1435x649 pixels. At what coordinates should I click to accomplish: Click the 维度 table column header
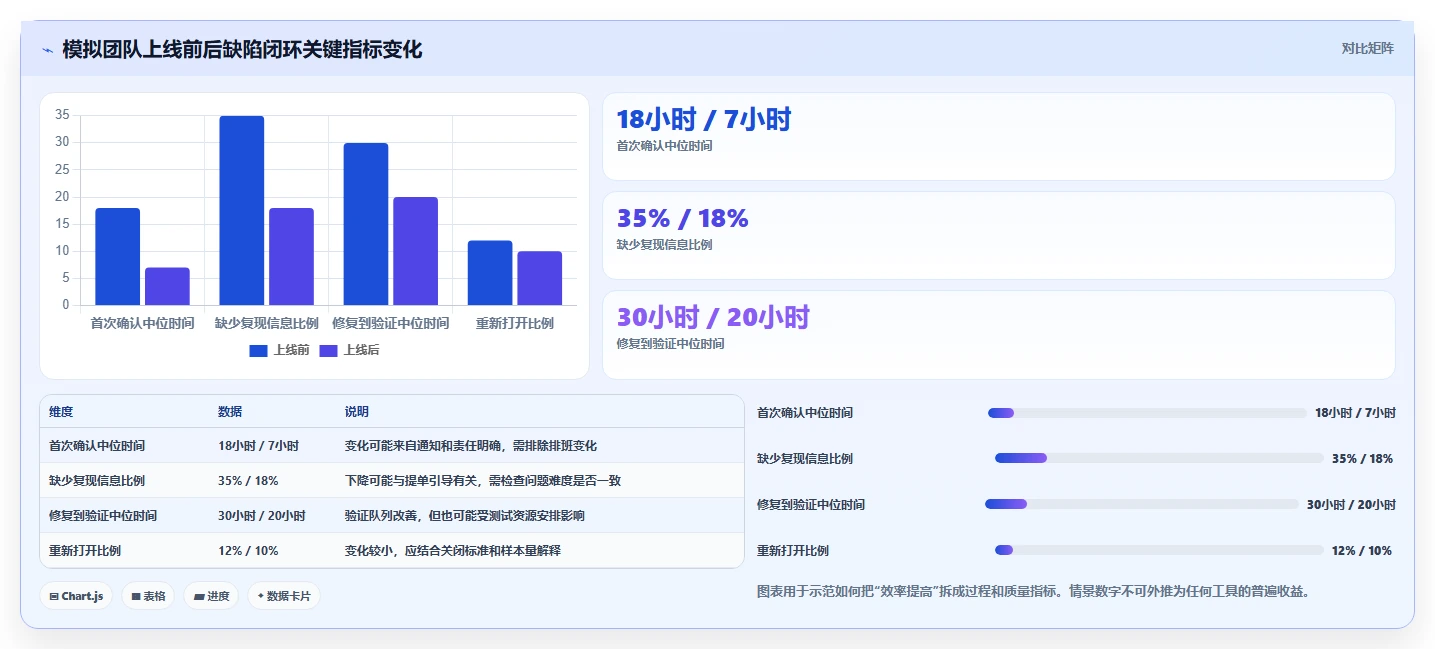click(x=61, y=412)
